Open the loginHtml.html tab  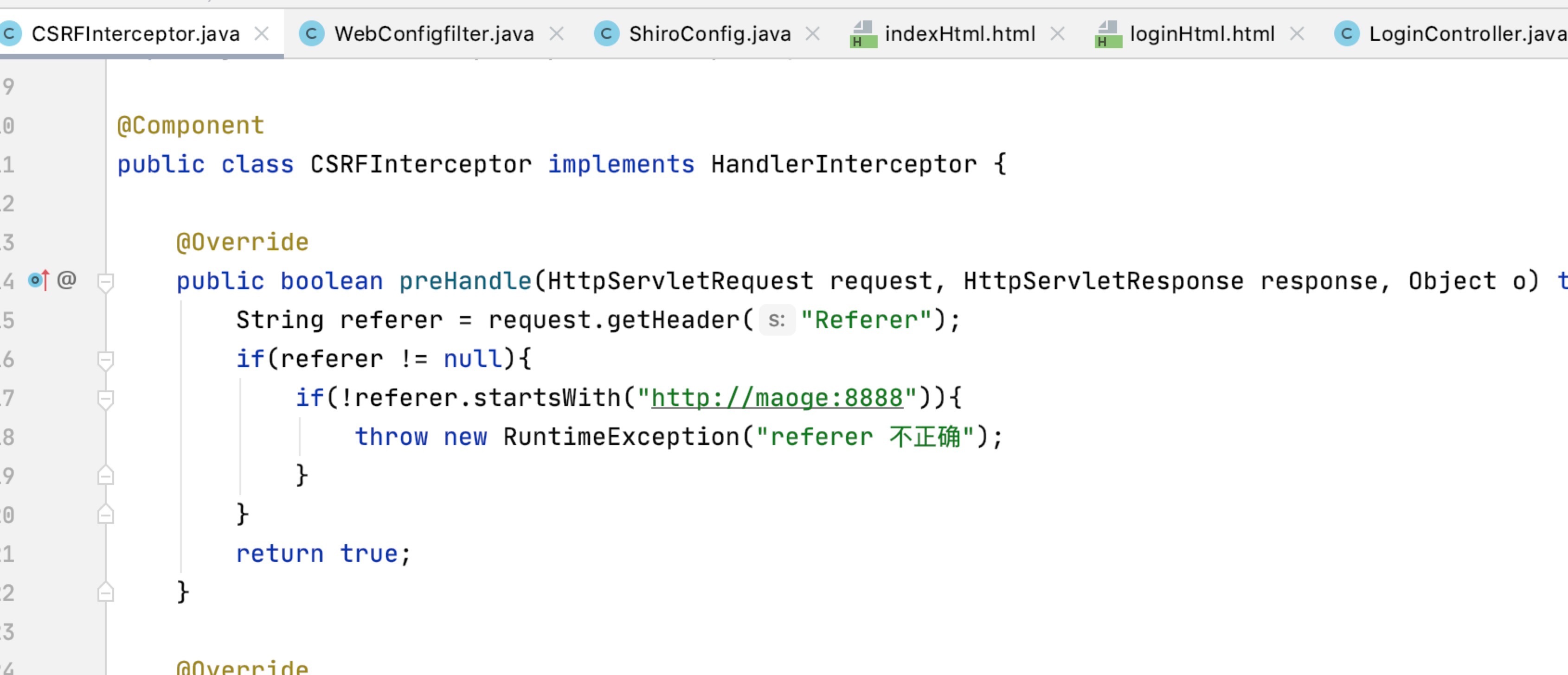click(1202, 33)
